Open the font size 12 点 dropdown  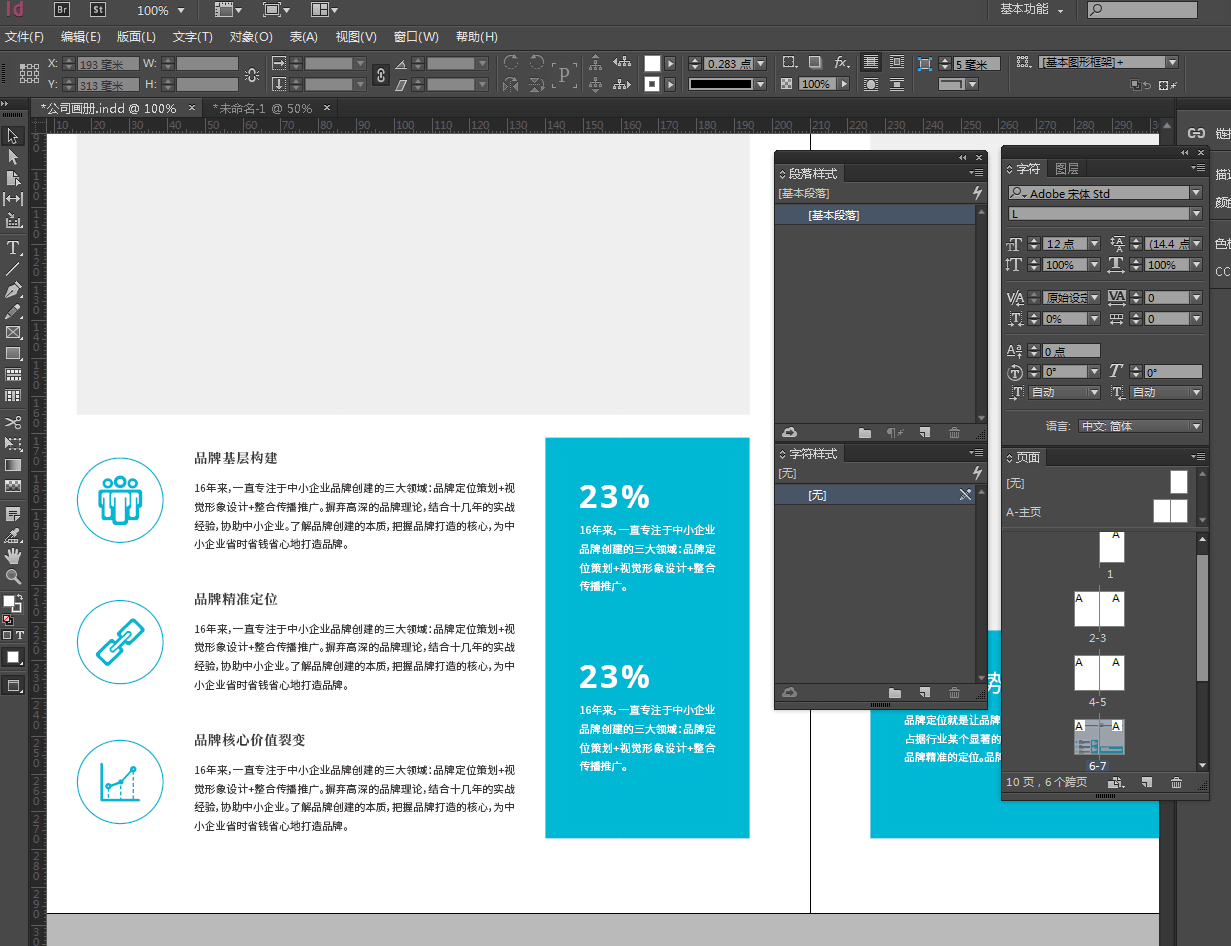point(1094,244)
